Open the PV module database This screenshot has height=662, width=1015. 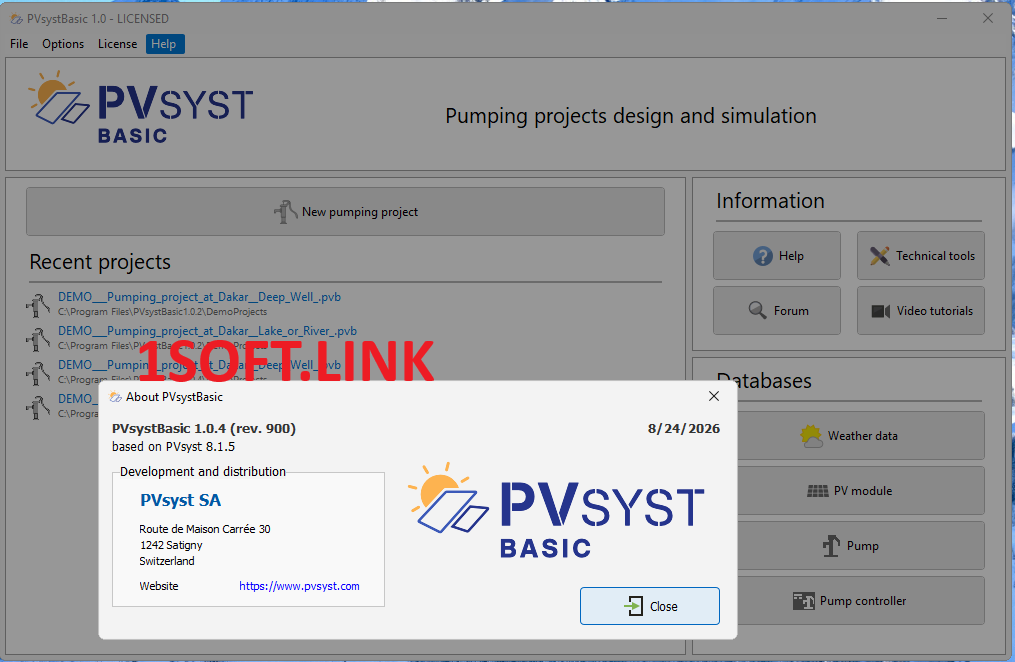point(860,491)
